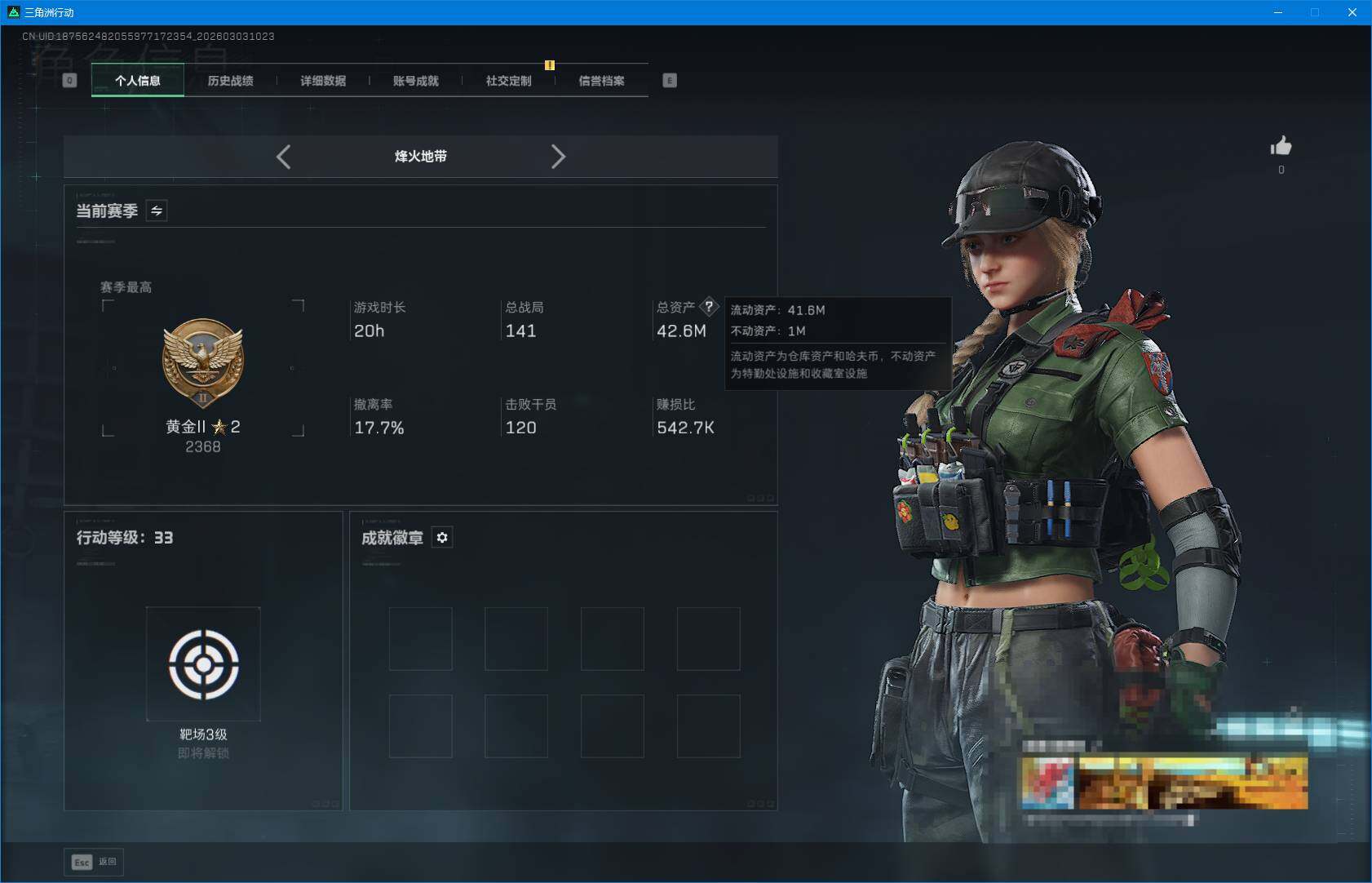This screenshot has height=883, width=1372.
Task: Click the yellow alert marker above 账号成就
Action: 551,64
